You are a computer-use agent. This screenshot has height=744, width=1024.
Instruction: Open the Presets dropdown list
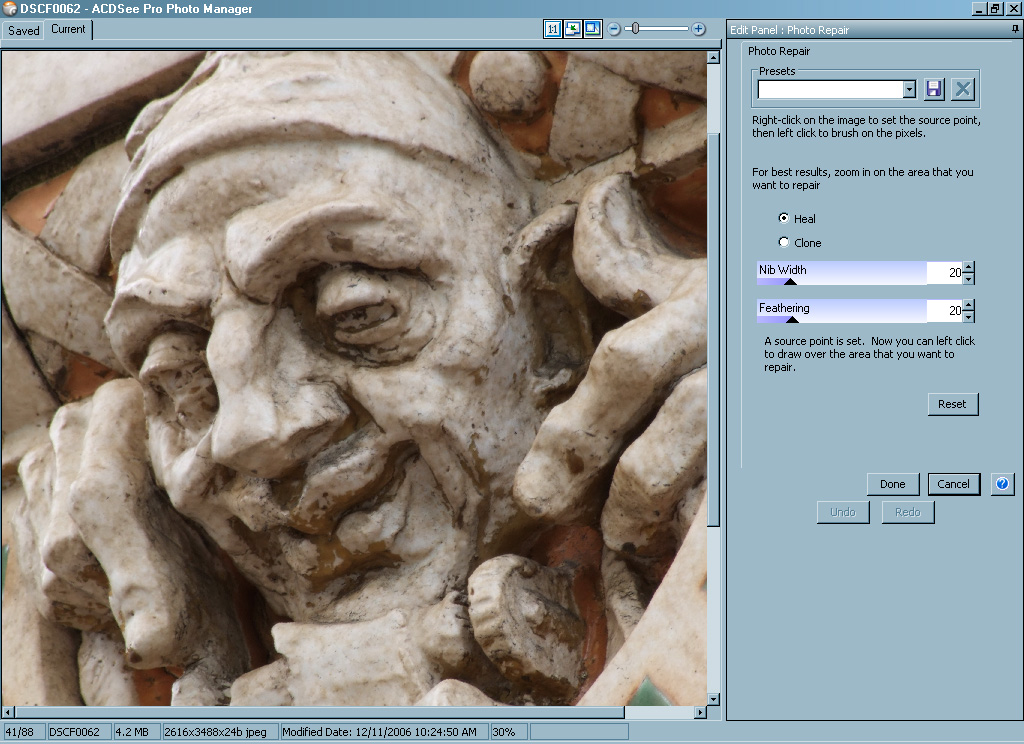pos(909,90)
